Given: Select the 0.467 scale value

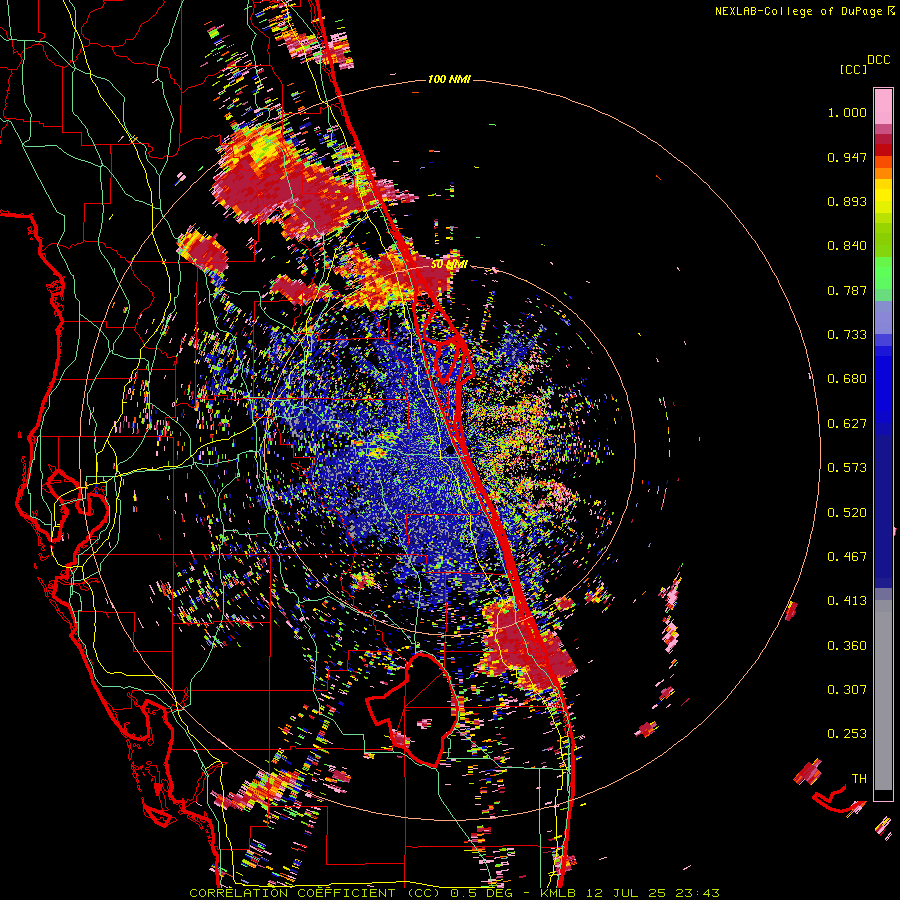Looking at the screenshot, I should 847,557.
